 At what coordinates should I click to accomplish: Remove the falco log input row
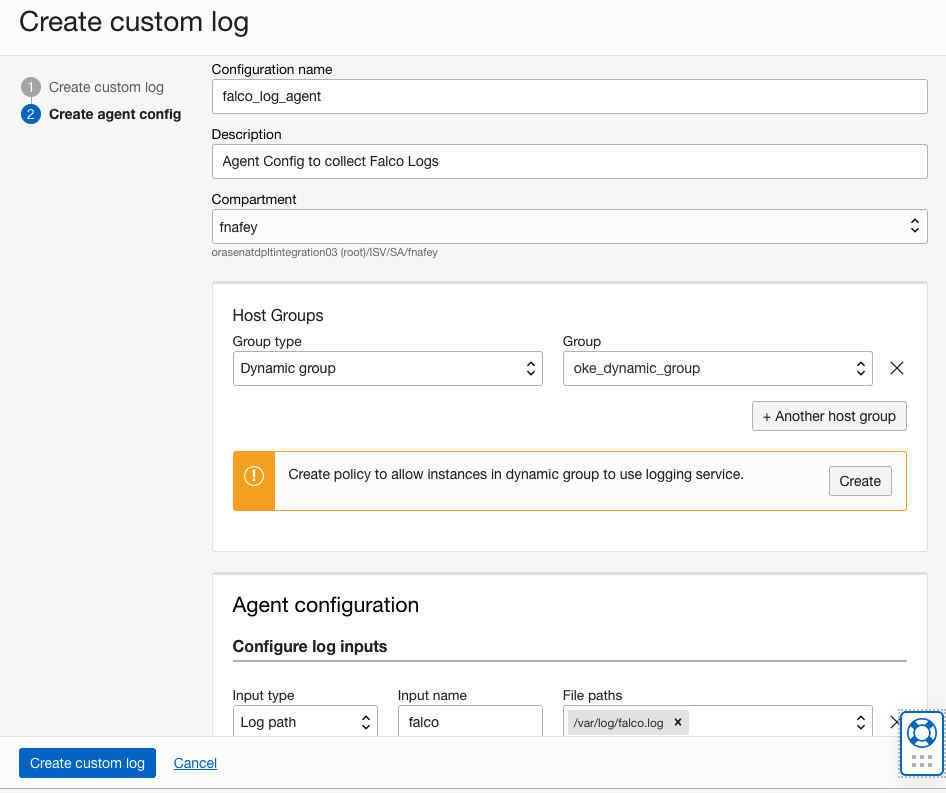click(896, 721)
